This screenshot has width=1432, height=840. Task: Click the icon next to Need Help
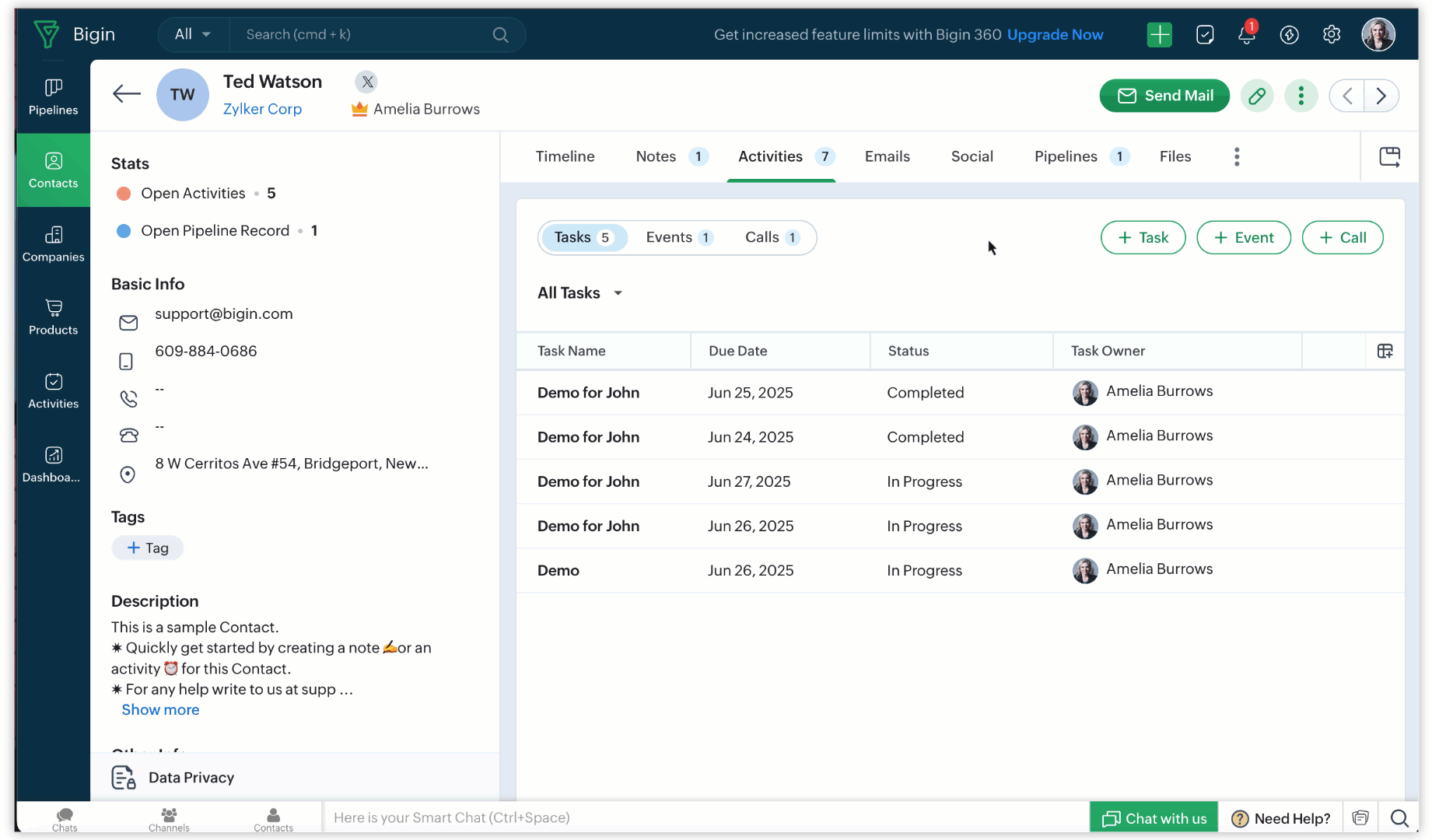[x=1360, y=818]
